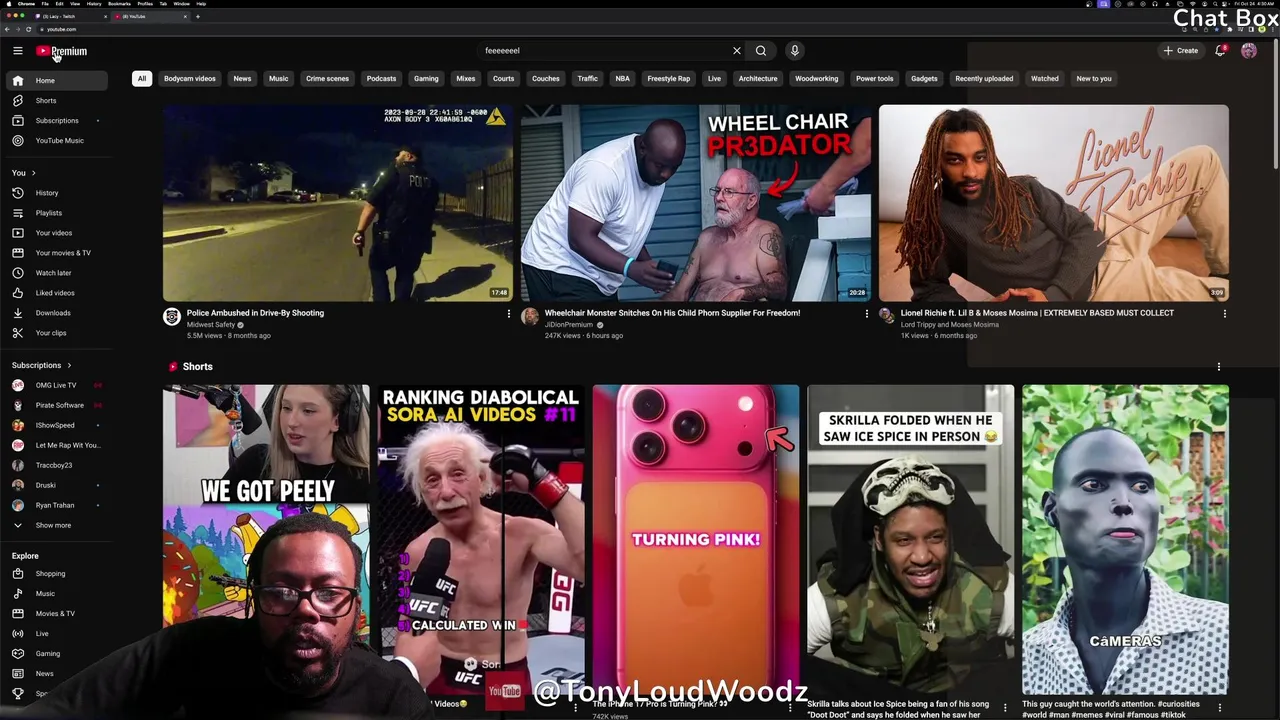Open YouTube Music in the sidebar

[55, 140]
